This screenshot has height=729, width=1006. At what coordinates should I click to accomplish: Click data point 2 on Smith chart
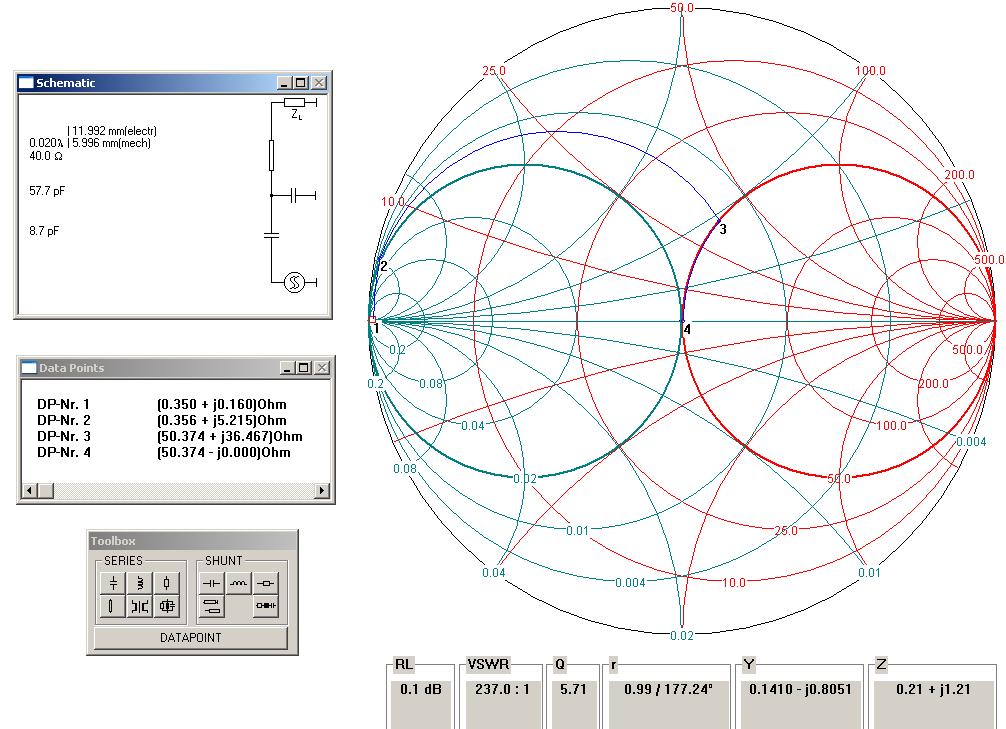point(378,261)
